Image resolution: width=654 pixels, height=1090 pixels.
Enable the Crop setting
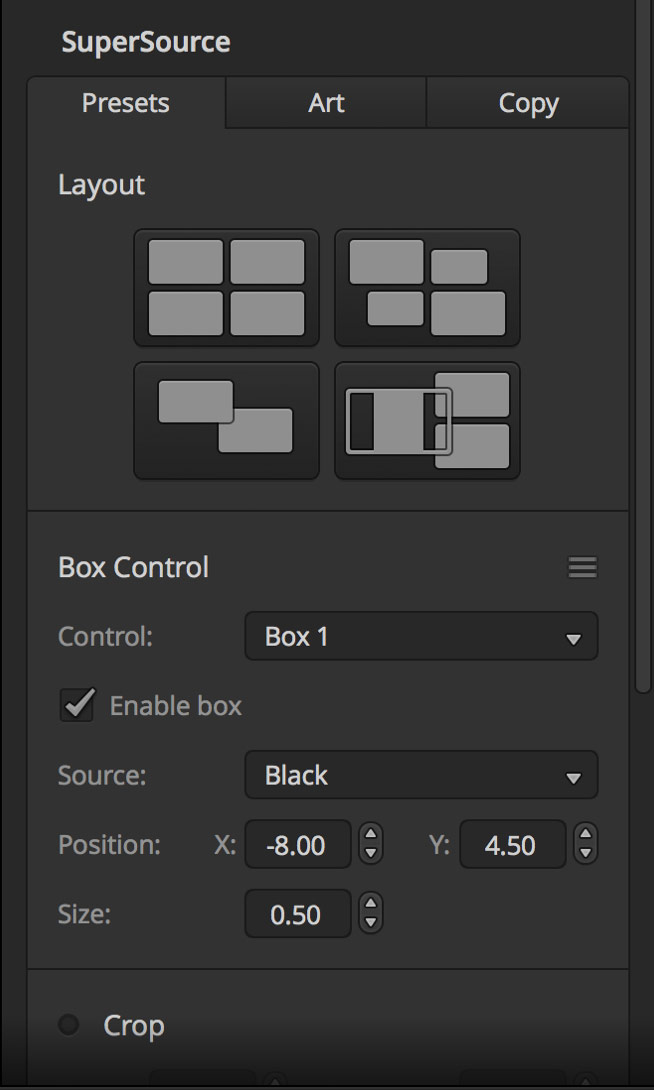point(68,1024)
